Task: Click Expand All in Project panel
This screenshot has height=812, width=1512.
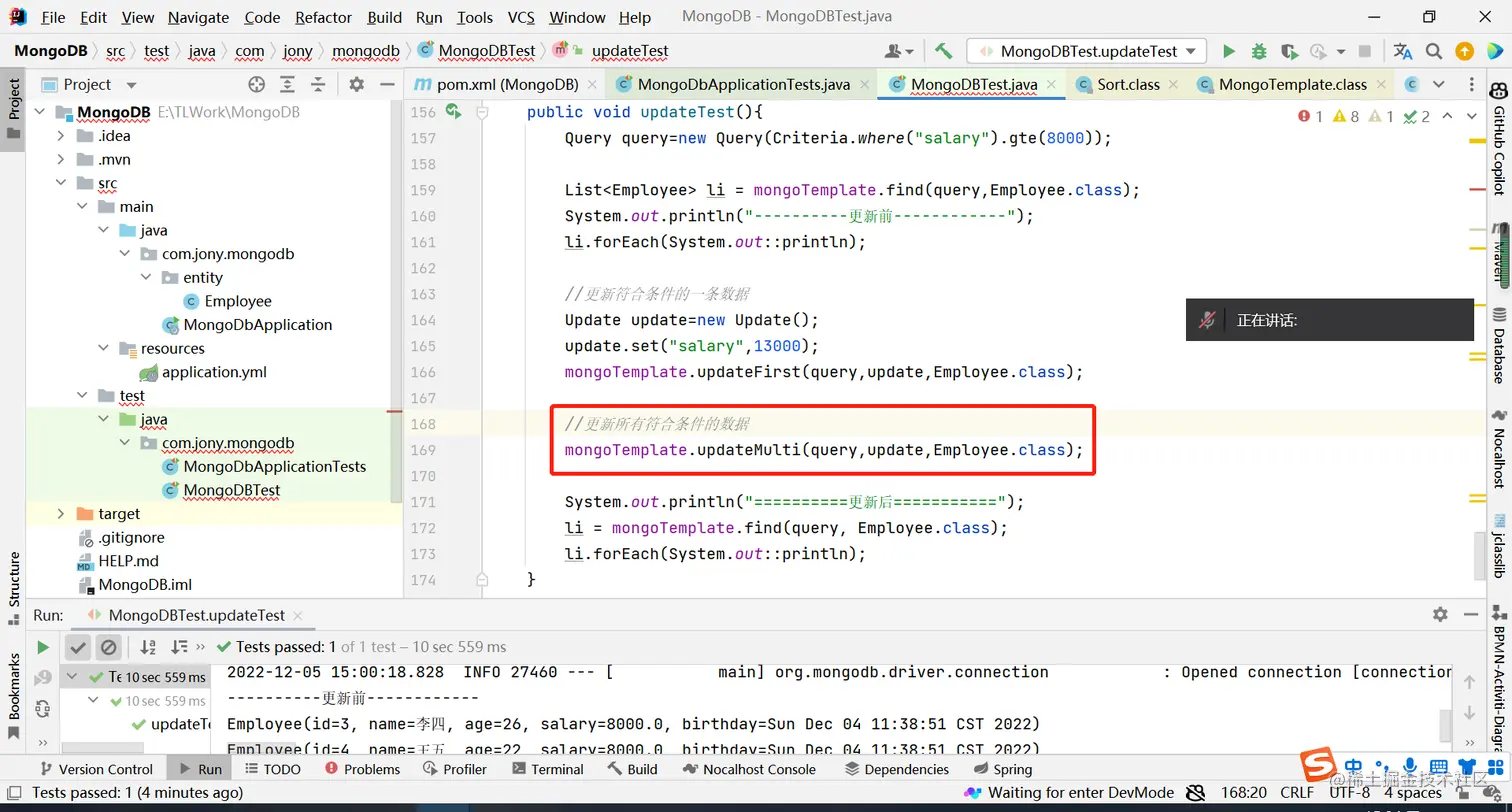Action: pos(287,85)
